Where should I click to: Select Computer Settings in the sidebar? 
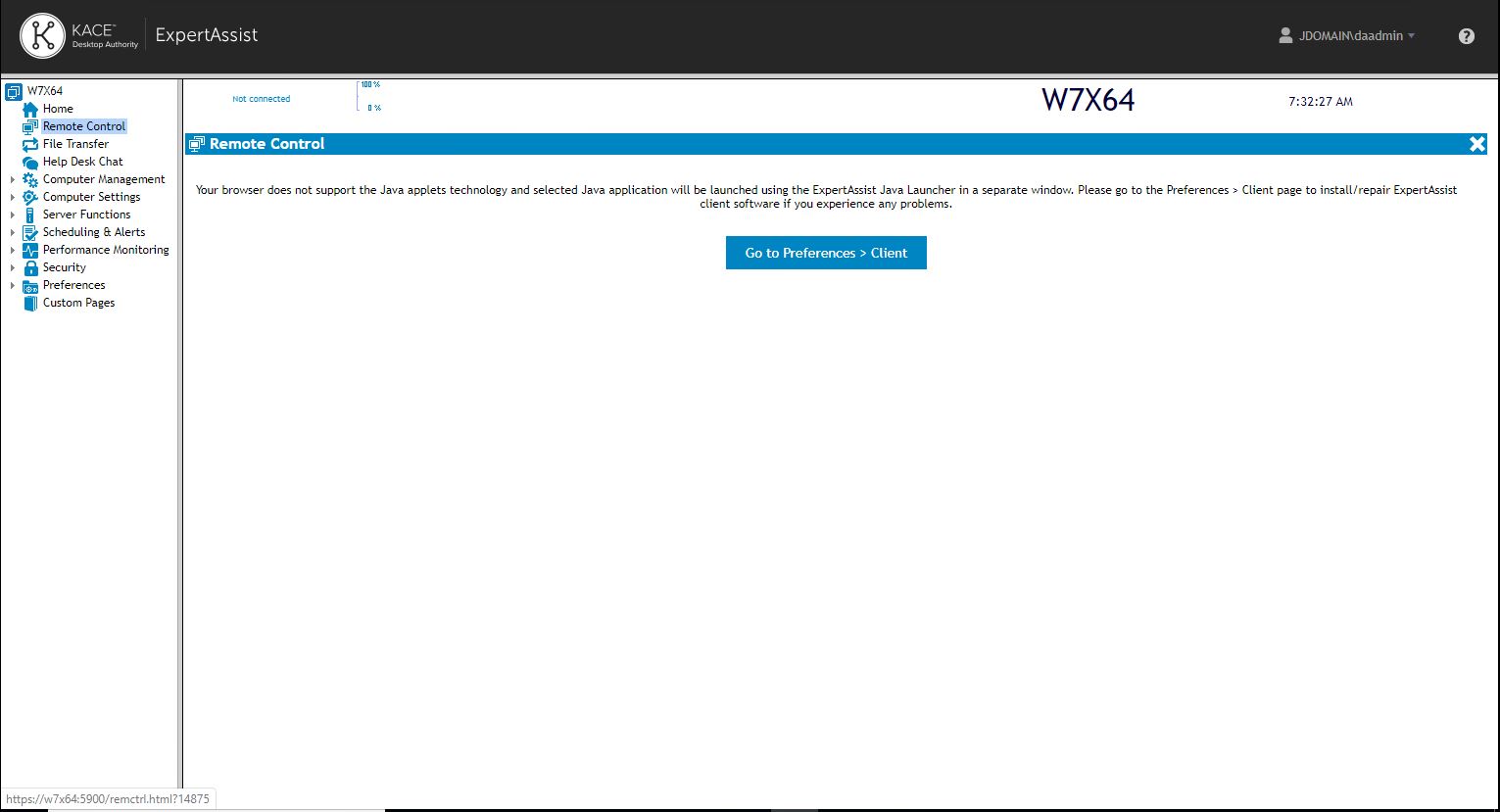[x=91, y=197]
